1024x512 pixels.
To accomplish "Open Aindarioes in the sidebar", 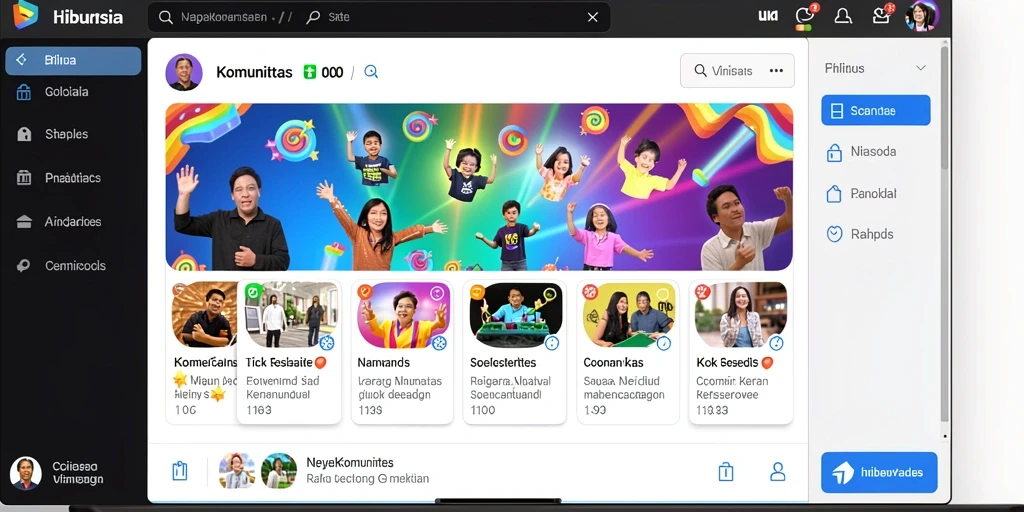I will [x=73, y=221].
